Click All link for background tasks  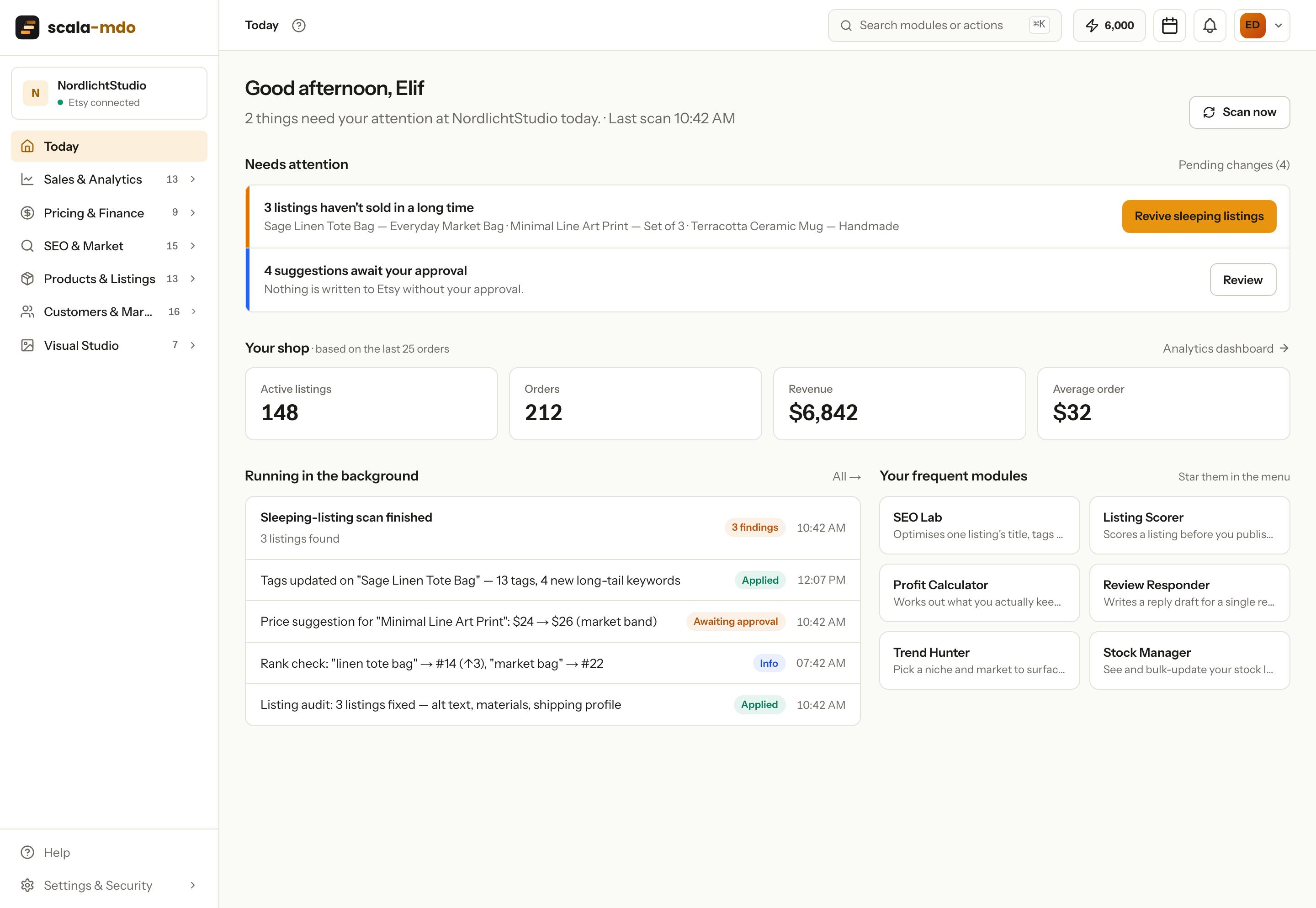click(846, 477)
